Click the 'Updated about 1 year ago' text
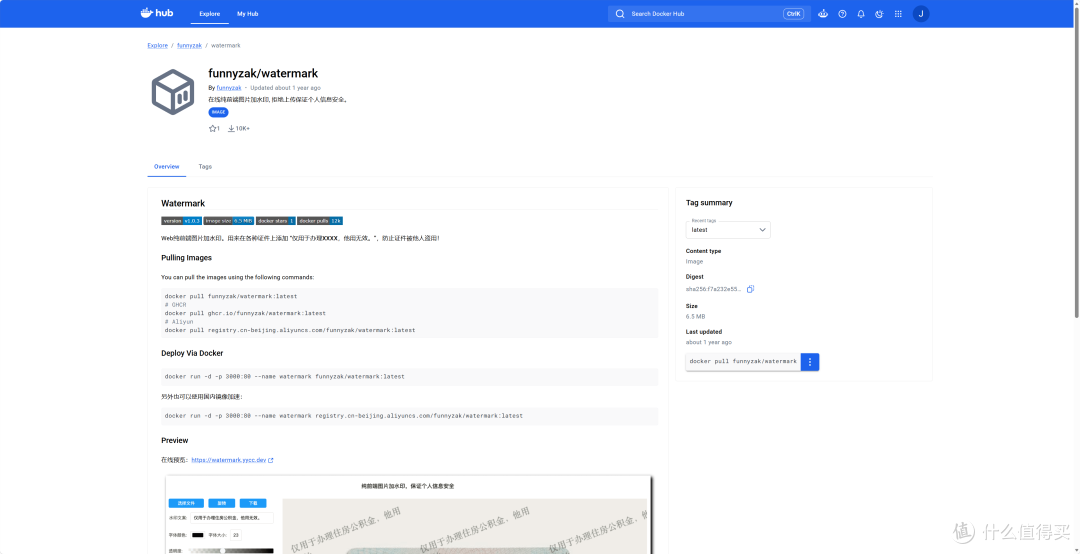This screenshot has height=554, width=1080. pos(286,88)
